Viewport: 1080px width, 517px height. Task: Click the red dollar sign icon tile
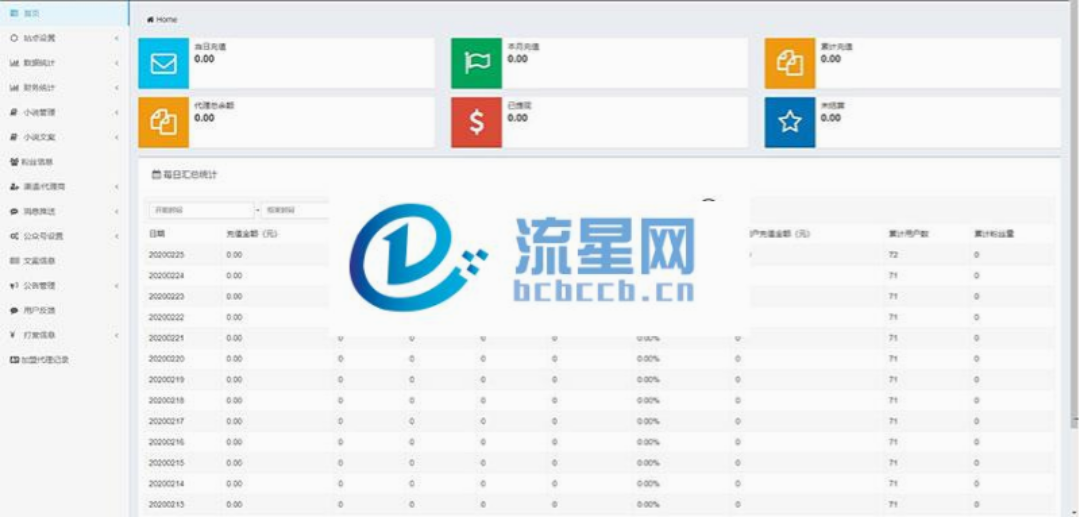click(x=476, y=122)
